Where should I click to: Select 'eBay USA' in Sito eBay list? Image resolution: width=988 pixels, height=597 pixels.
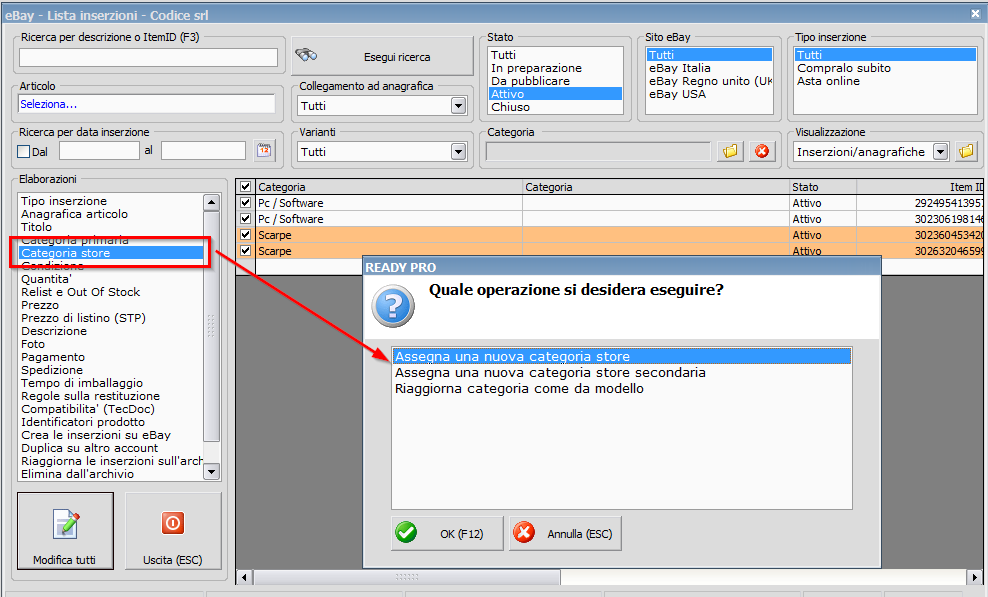pos(709,94)
